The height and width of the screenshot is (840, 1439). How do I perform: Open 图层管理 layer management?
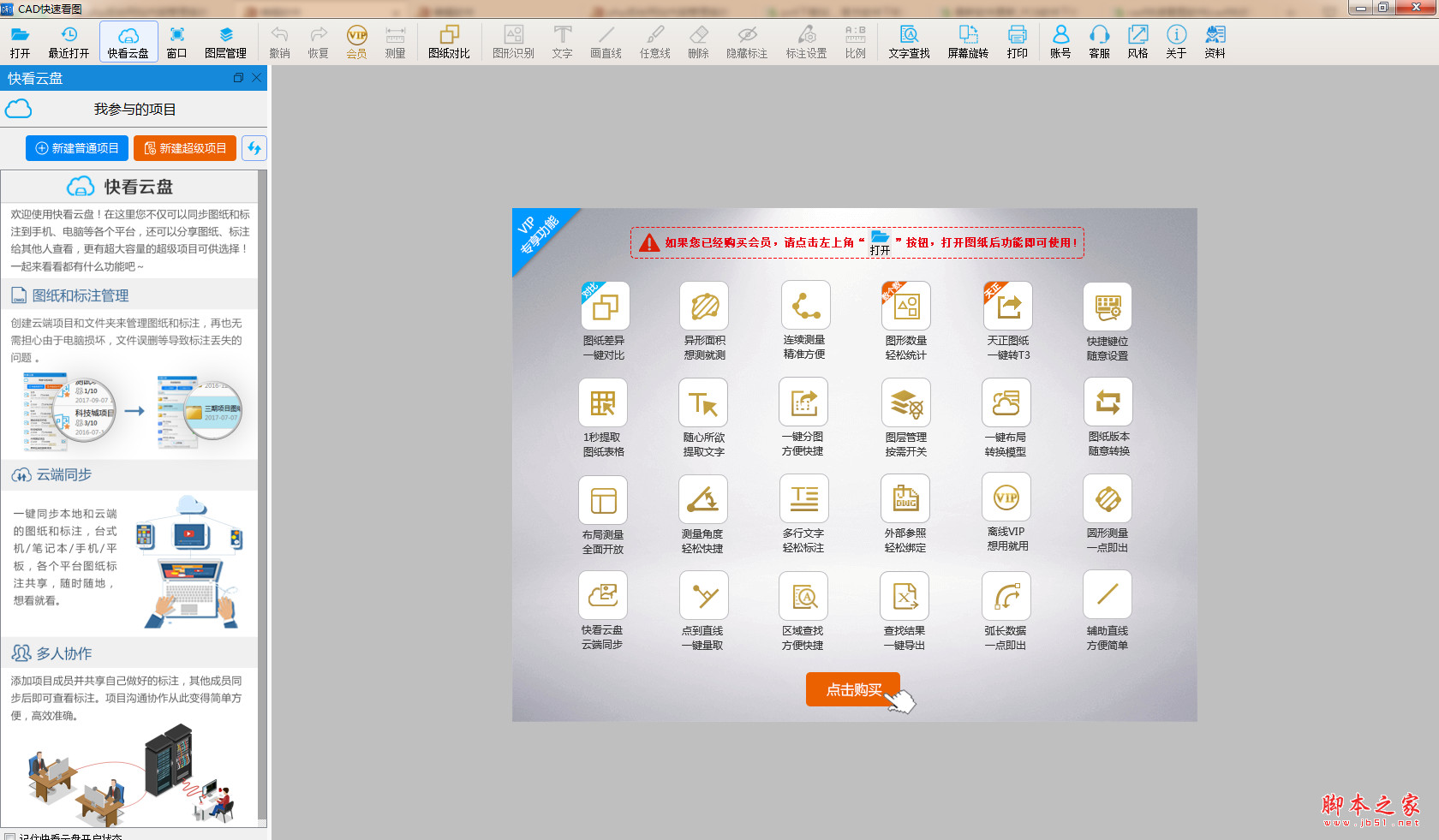coord(225,41)
